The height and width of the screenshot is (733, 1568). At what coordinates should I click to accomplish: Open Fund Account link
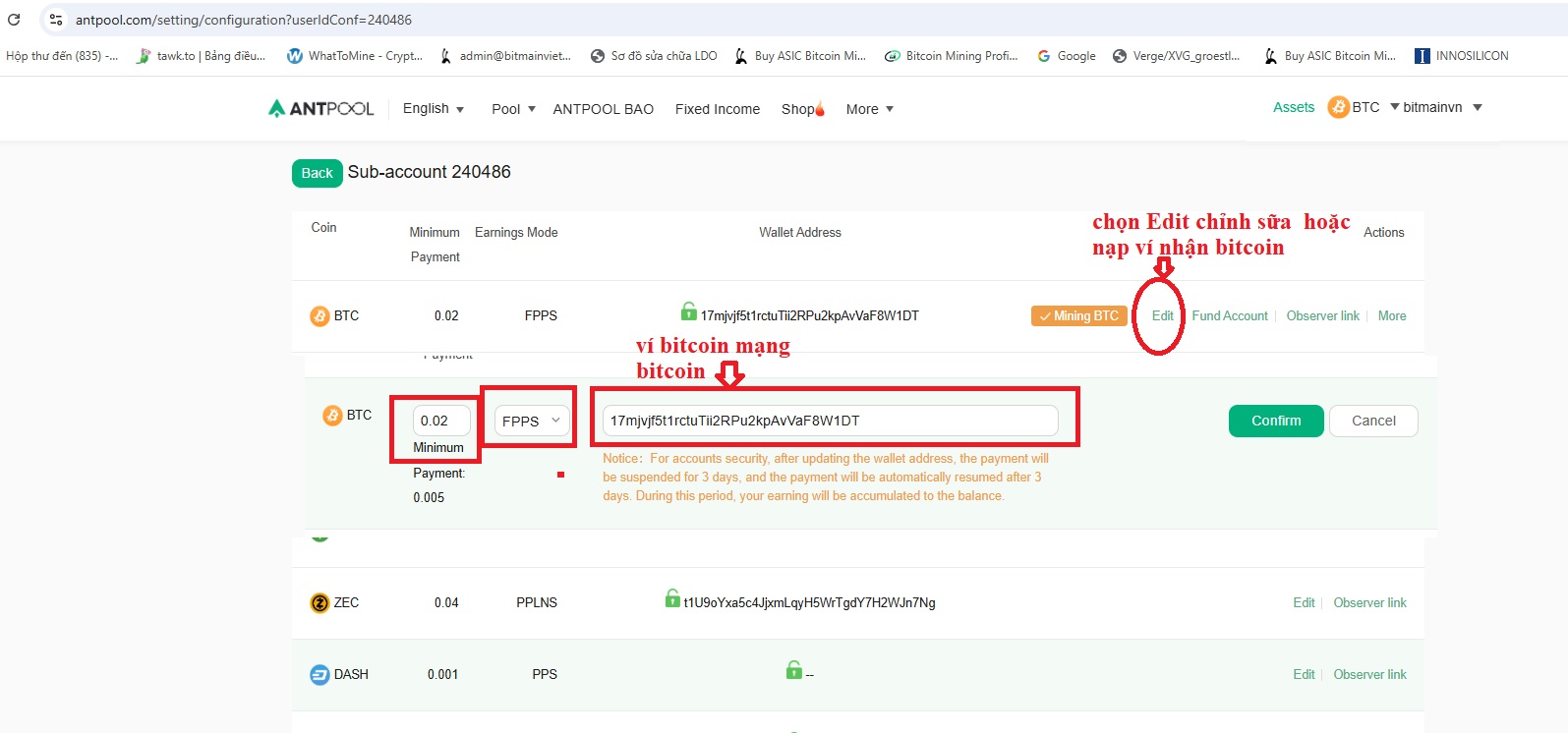point(1230,315)
